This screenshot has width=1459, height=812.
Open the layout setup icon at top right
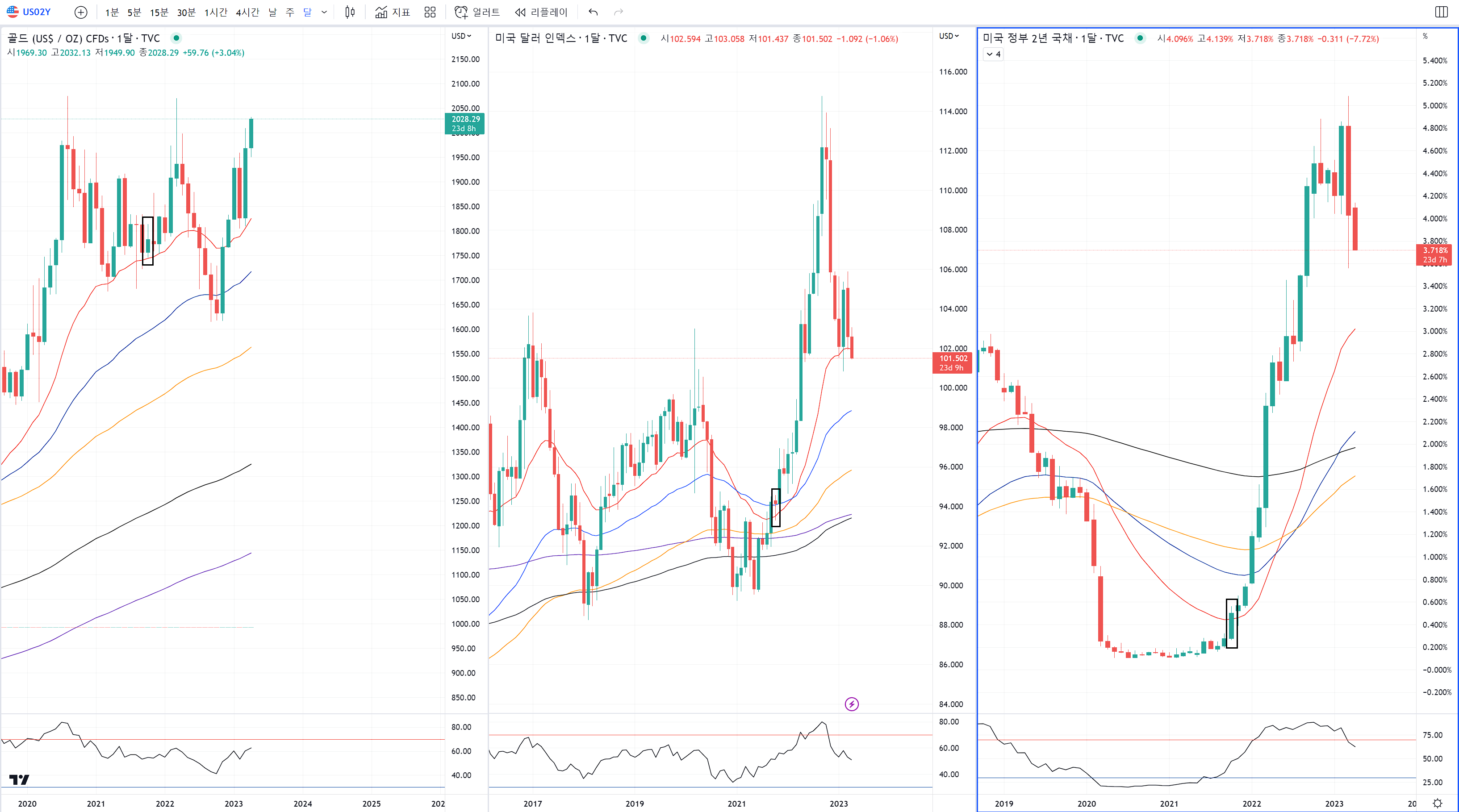point(1442,12)
